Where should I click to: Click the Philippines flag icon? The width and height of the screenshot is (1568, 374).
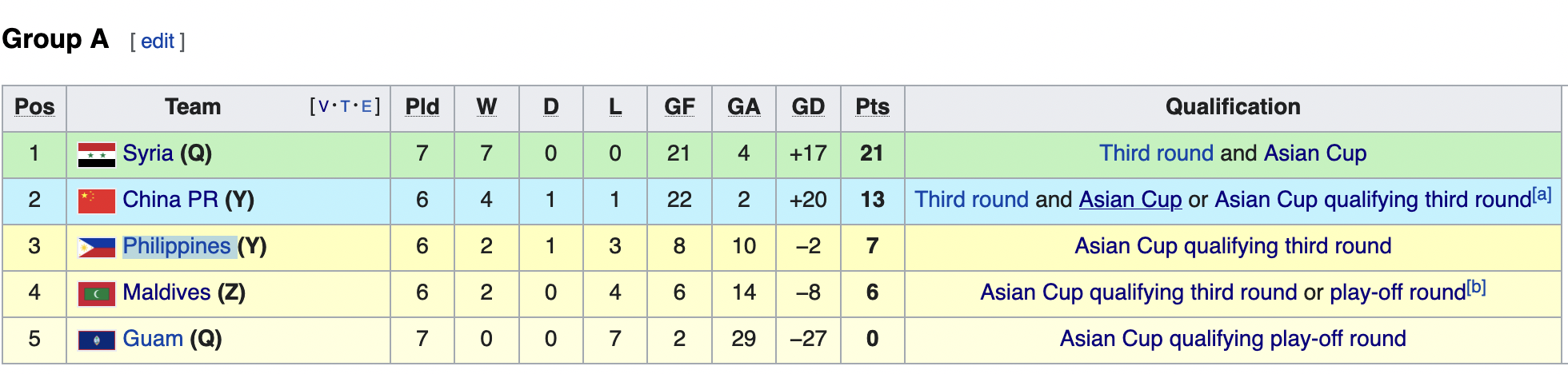tap(96, 247)
